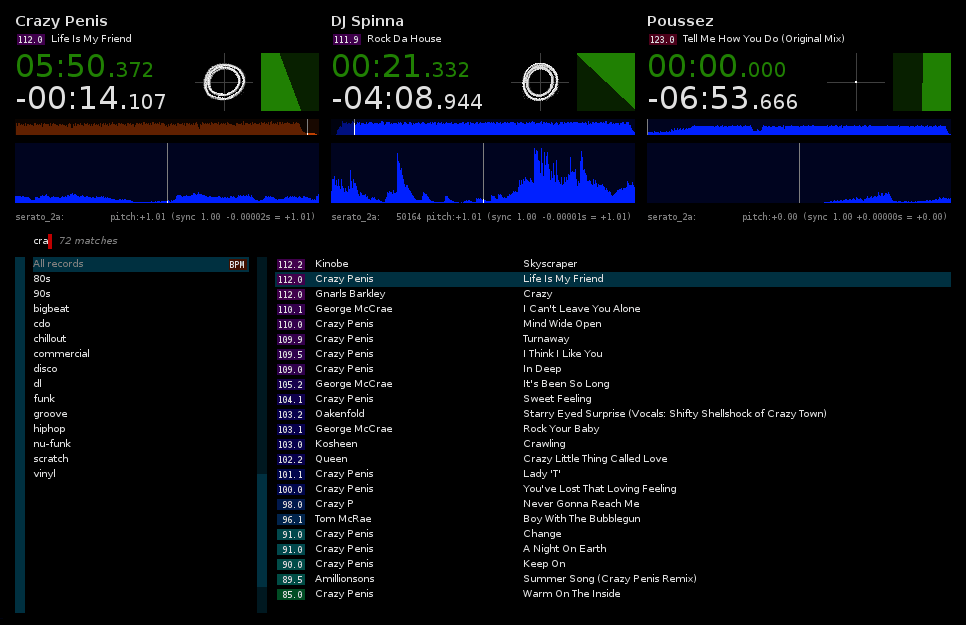Select the dl crate
This screenshot has height=625, width=966.
coord(140,383)
